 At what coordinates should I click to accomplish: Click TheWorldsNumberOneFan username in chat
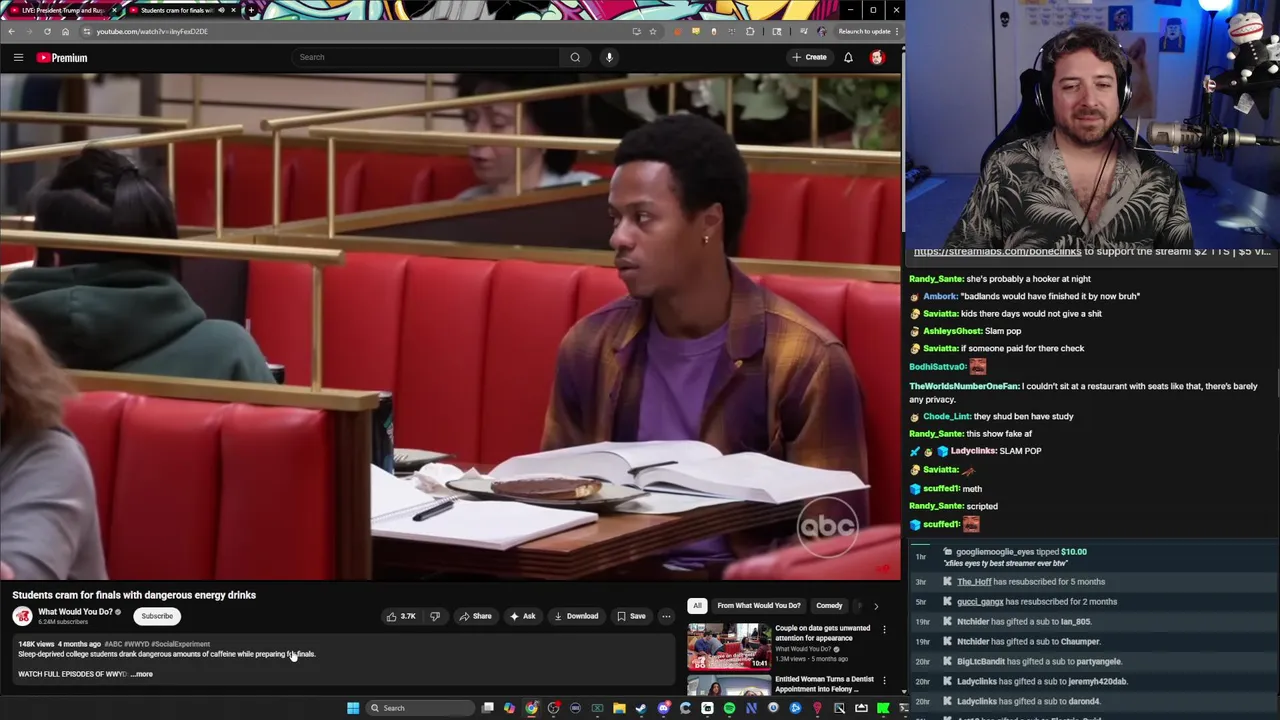pyautogui.click(x=964, y=386)
